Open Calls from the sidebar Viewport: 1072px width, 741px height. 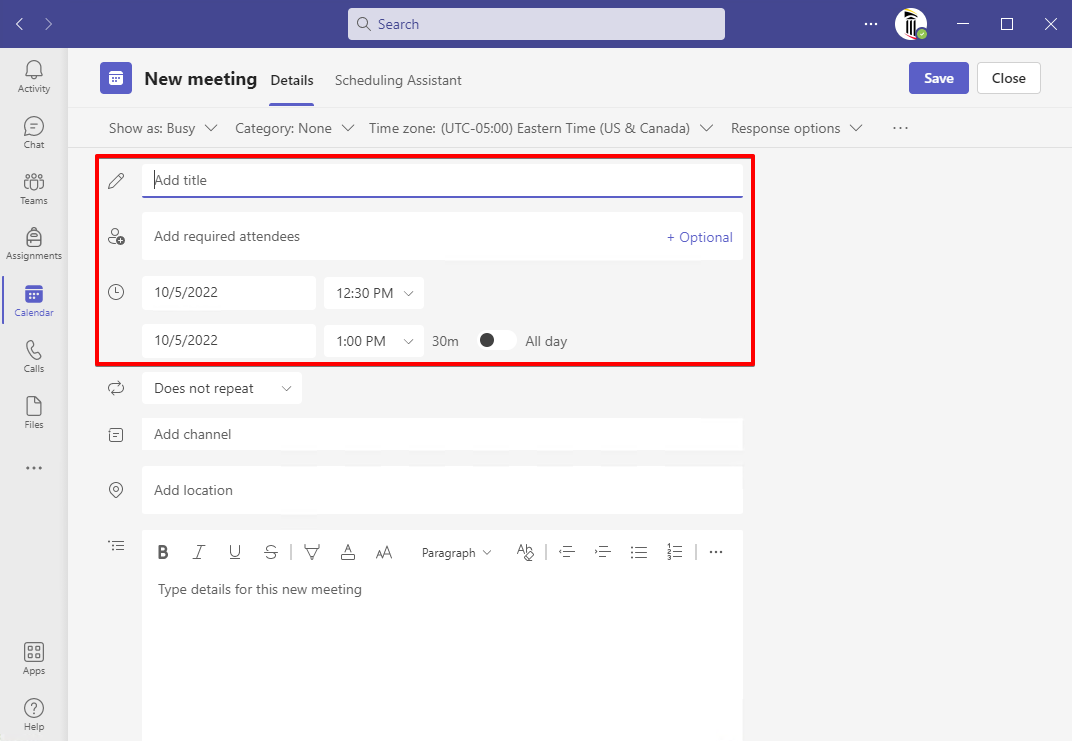coord(34,356)
